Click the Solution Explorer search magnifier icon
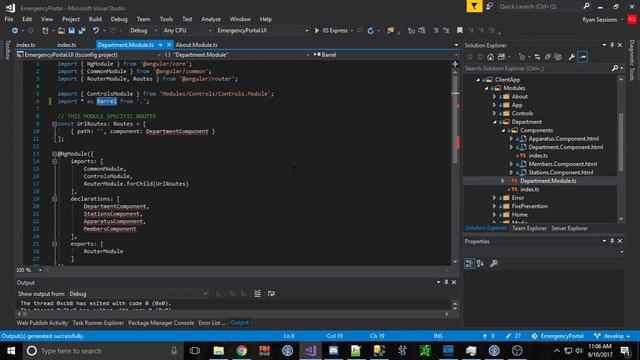This screenshot has width=640, height=360. click(615, 68)
